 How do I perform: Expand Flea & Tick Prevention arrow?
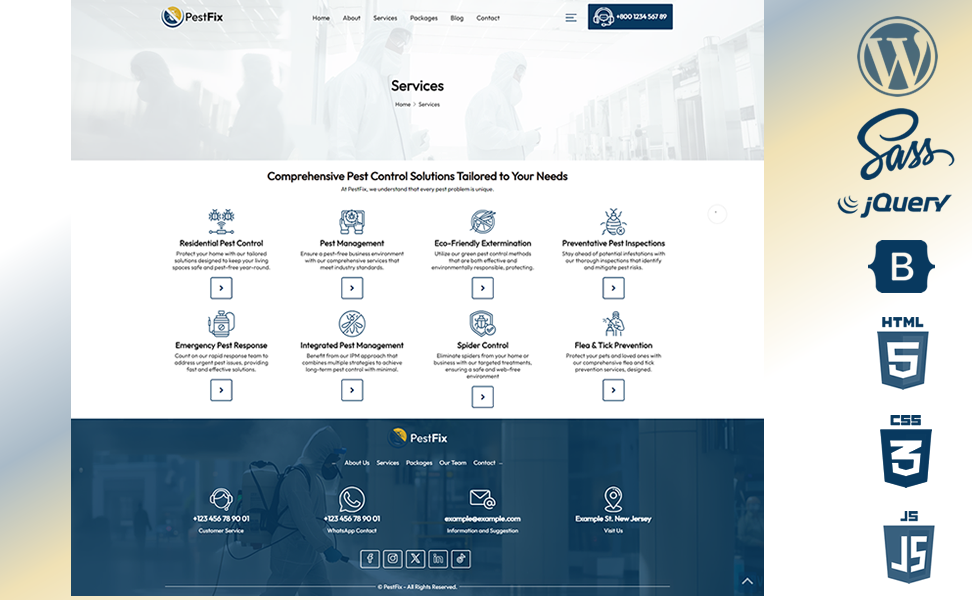point(613,390)
